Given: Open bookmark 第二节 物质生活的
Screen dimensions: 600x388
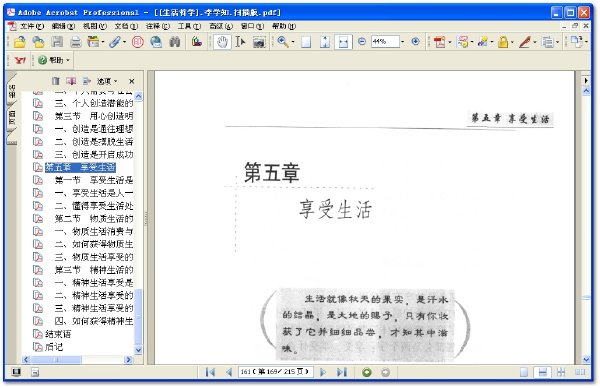Looking at the screenshot, I should coord(94,218).
